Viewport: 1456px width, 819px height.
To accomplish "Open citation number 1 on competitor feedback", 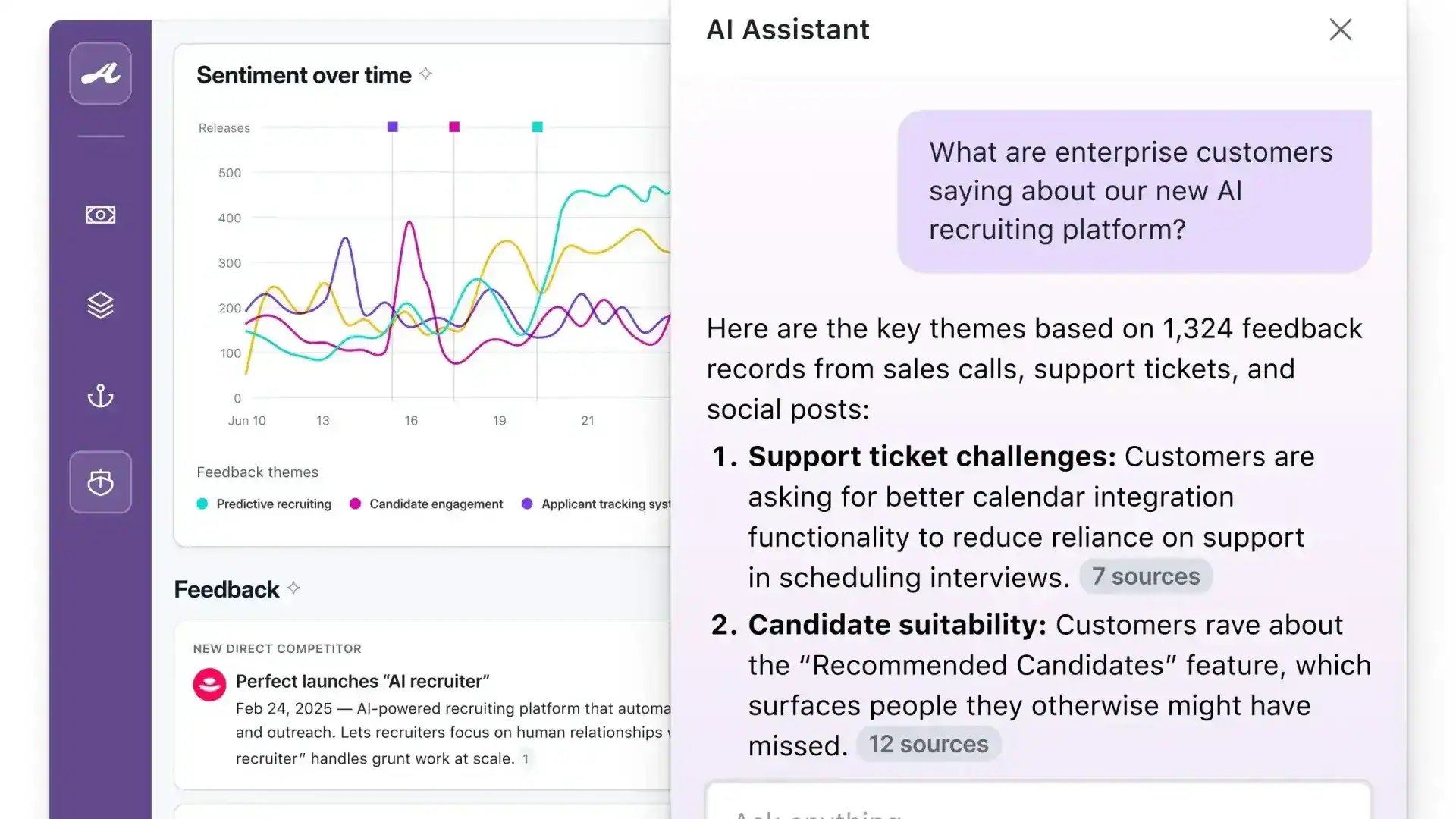I will 526,758.
